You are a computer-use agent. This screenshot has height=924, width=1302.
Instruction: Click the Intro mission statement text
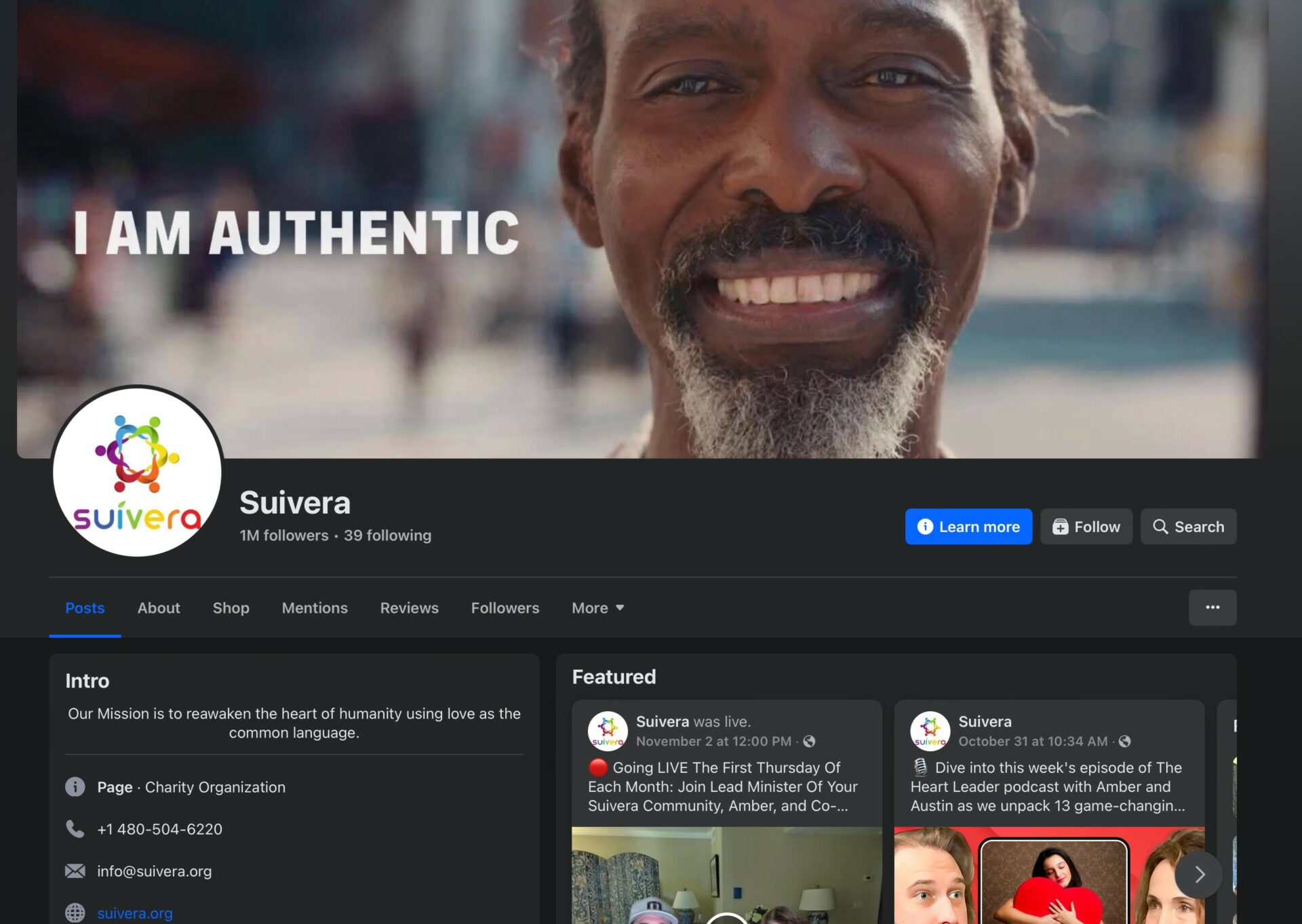point(294,723)
